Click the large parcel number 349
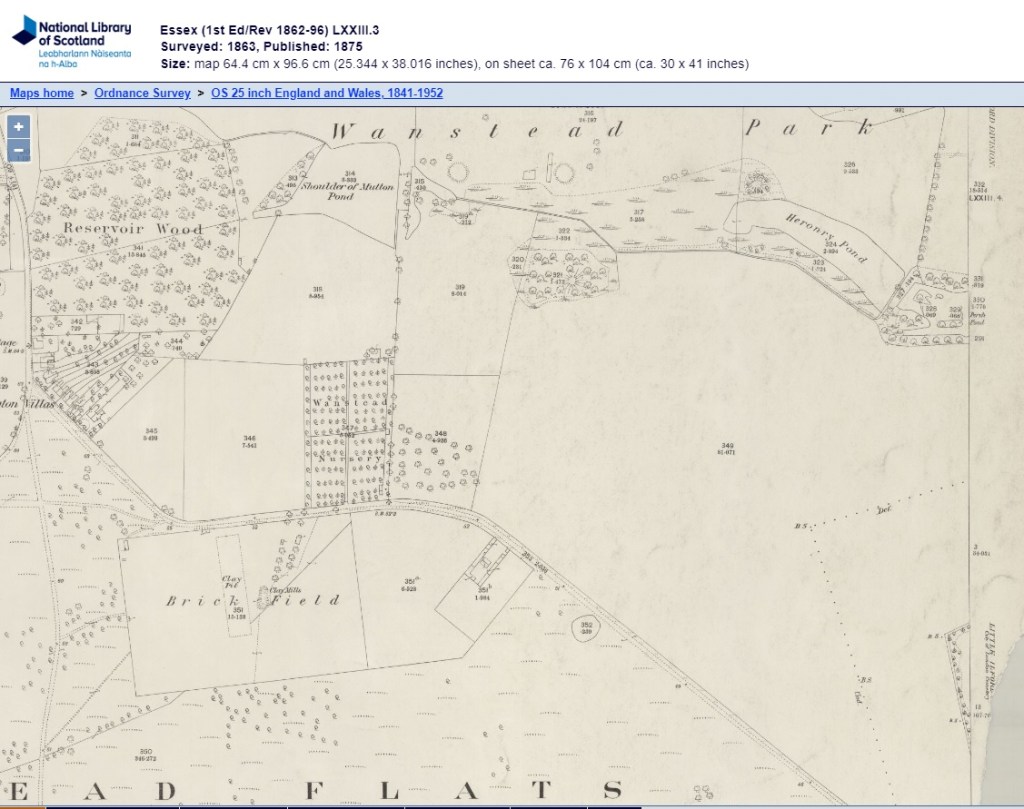Viewport: 1024px width, 809px height. [727, 448]
